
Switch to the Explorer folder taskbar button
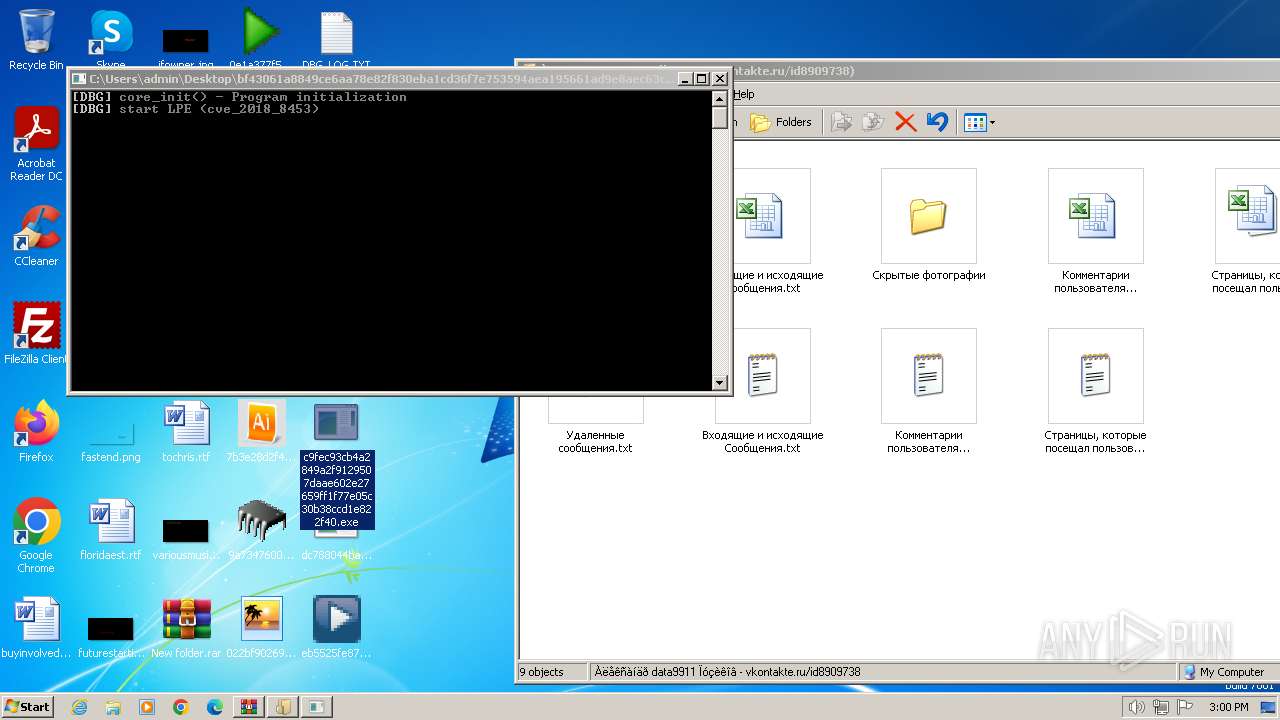283,707
